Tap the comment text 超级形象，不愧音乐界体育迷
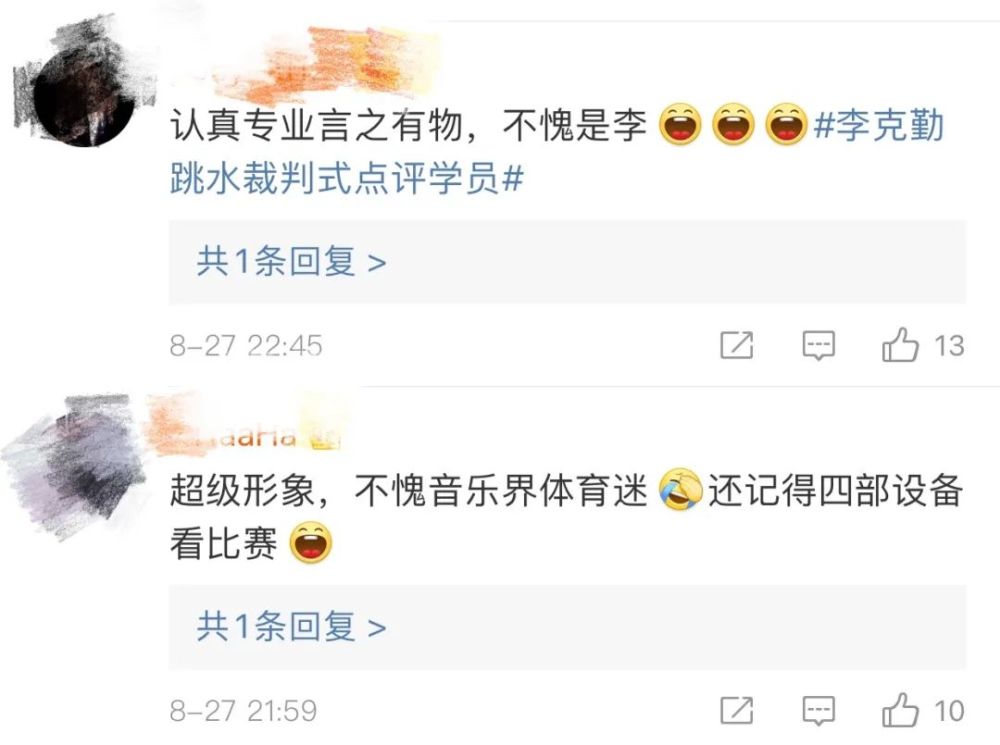1000x745 pixels. pos(408,491)
